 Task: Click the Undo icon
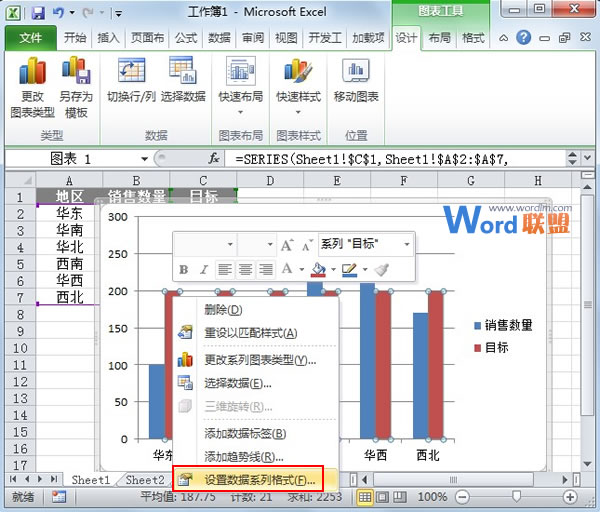point(58,13)
